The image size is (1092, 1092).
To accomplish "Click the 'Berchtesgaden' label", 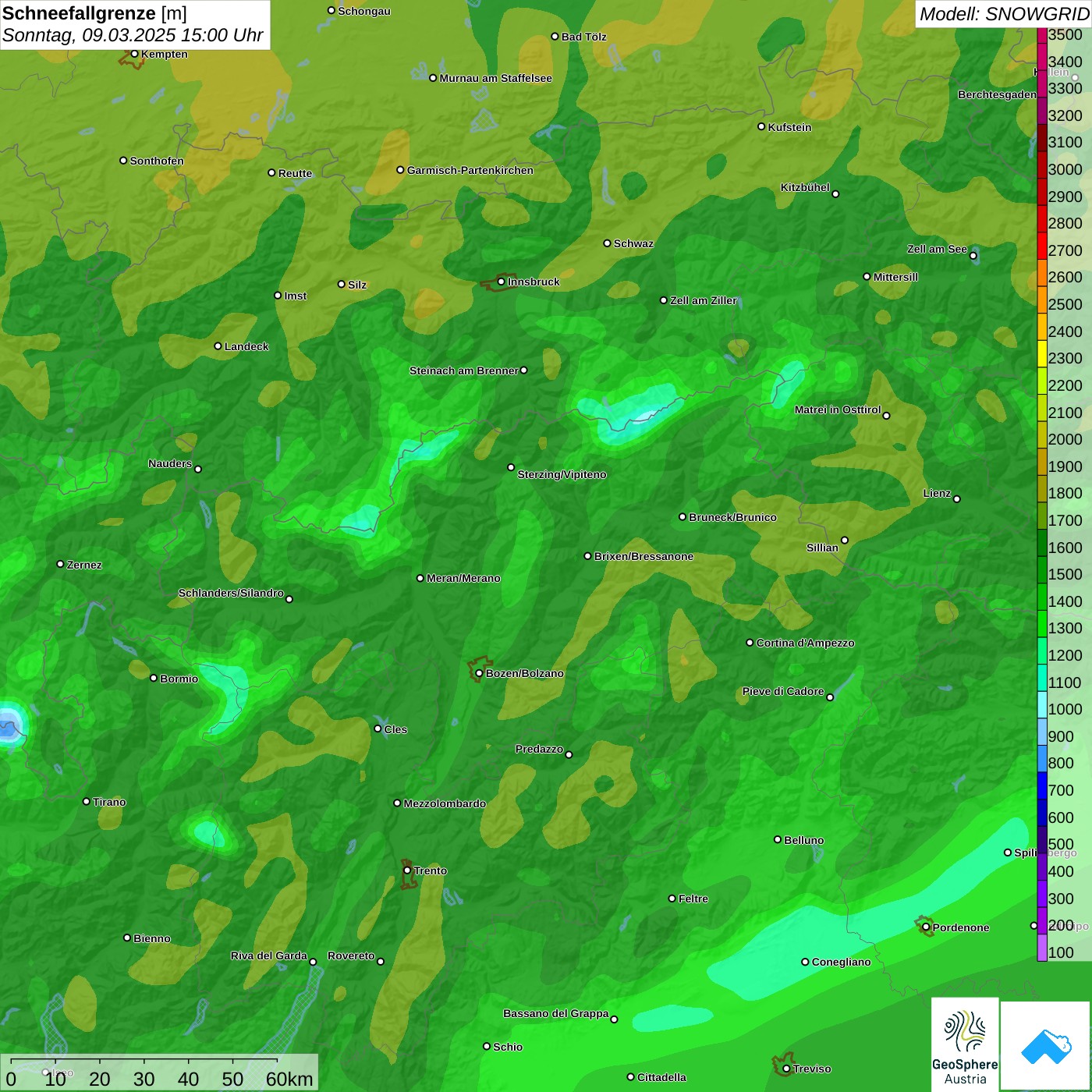I will click(x=998, y=94).
